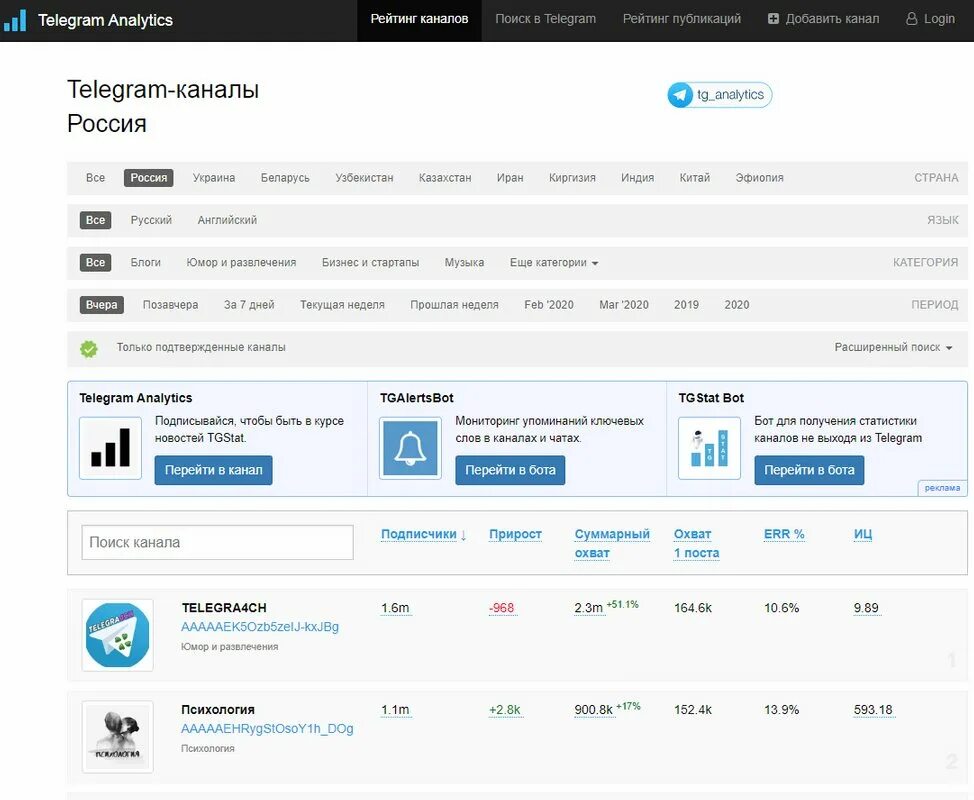Choose the Блоги category
The image size is (974, 800).
point(145,262)
